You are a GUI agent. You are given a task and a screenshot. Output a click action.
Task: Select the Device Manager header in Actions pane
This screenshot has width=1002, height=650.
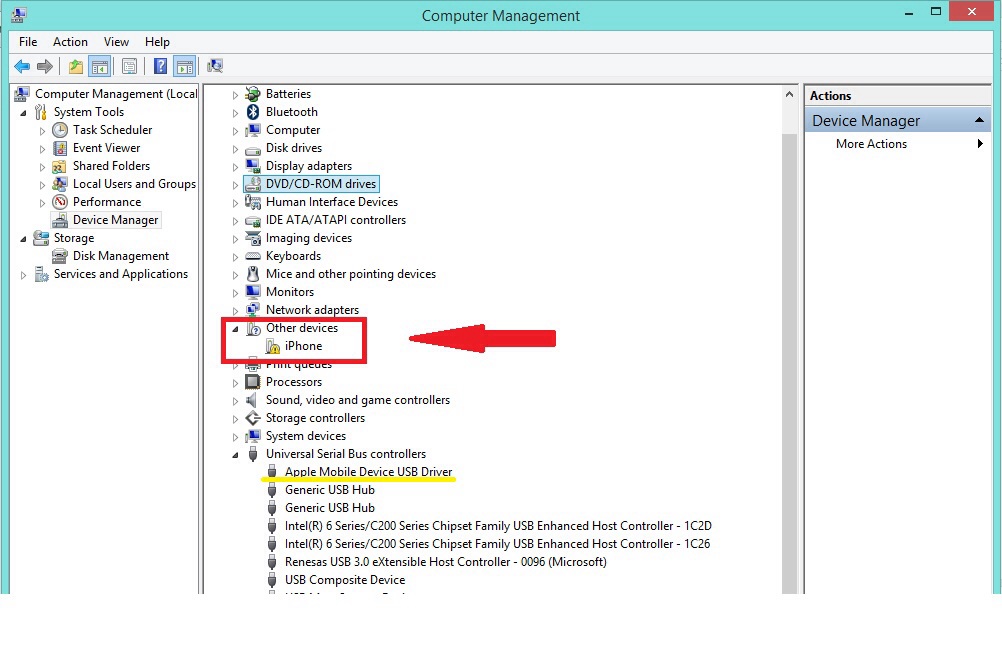(x=898, y=120)
